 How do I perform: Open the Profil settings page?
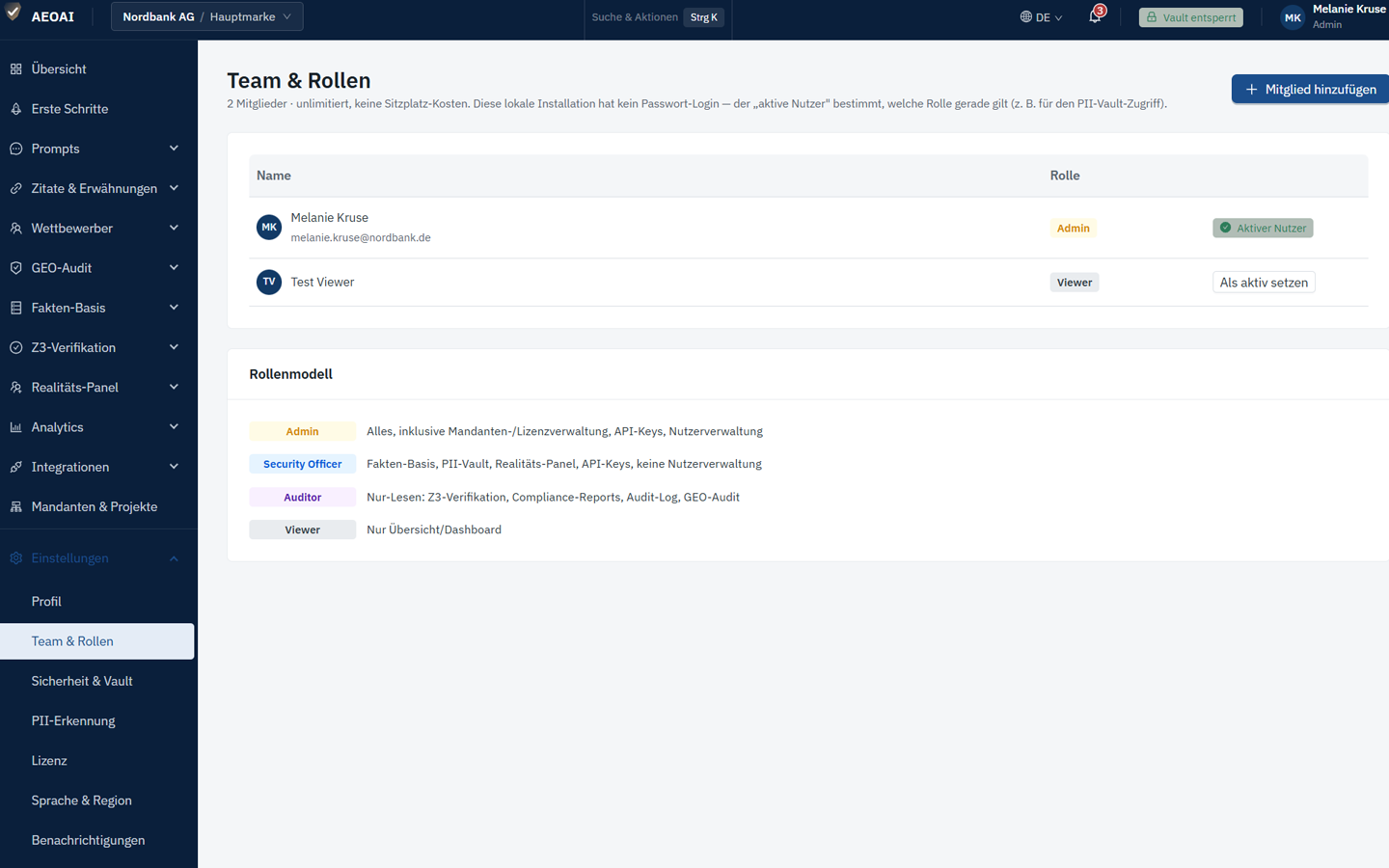pos(96,602)
